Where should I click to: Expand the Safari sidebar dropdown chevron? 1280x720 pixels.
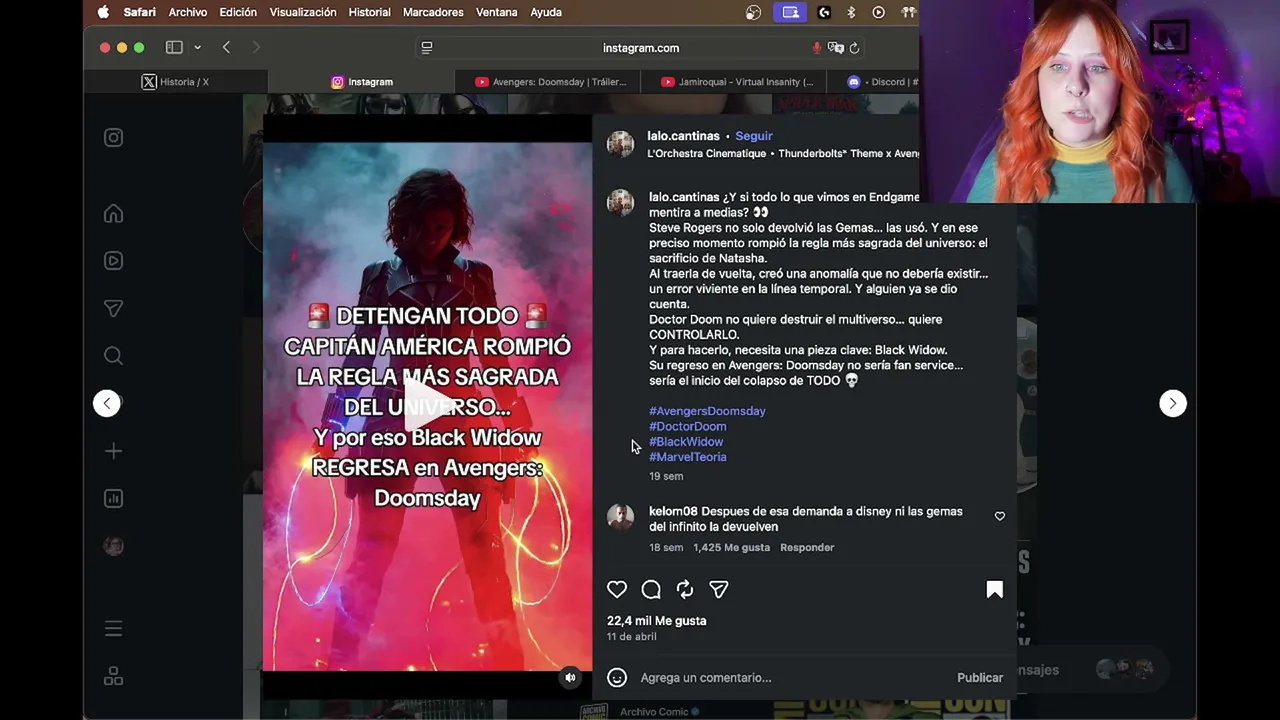(197, 47)
